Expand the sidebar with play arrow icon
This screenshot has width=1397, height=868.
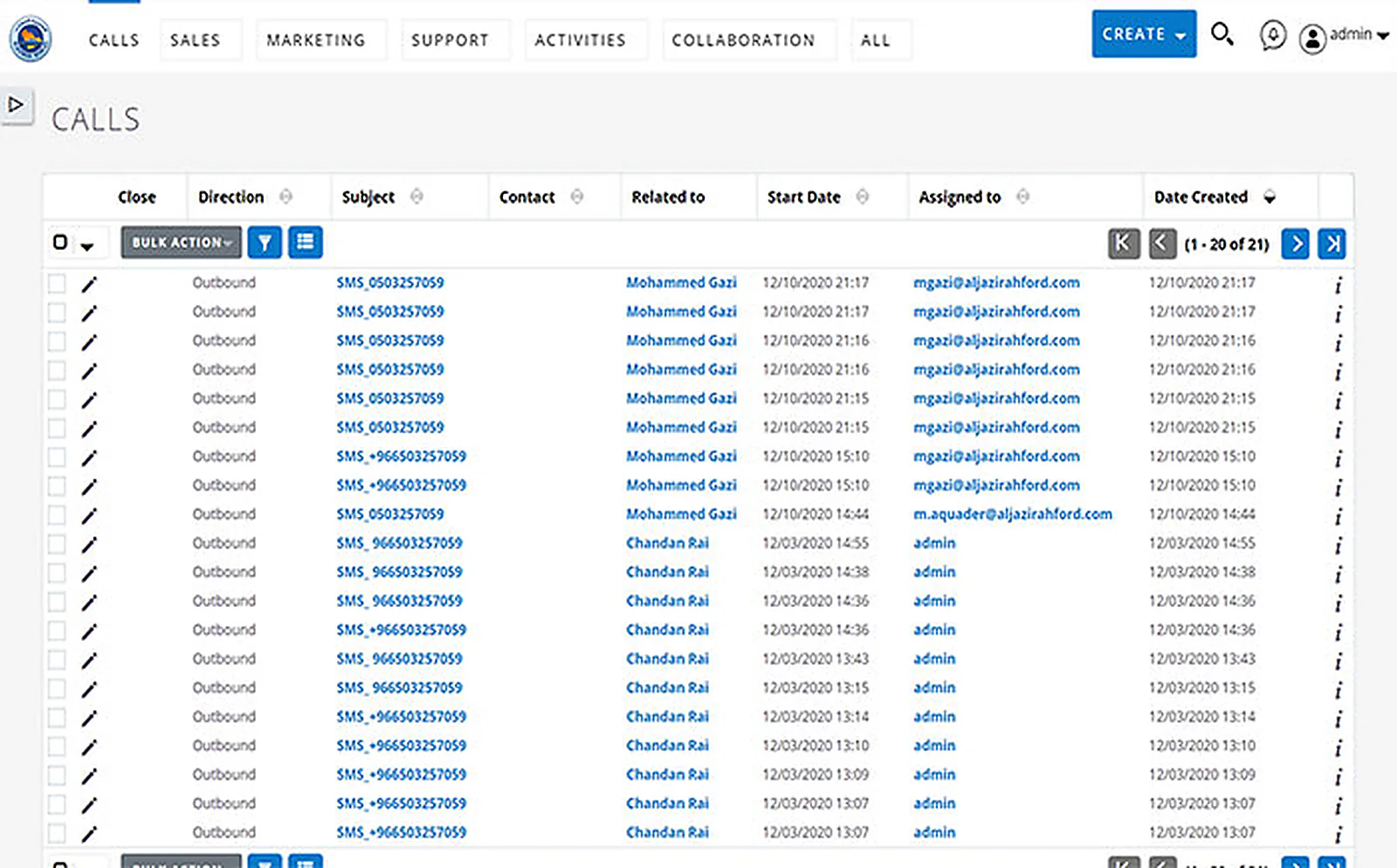[x=16, y=105]
